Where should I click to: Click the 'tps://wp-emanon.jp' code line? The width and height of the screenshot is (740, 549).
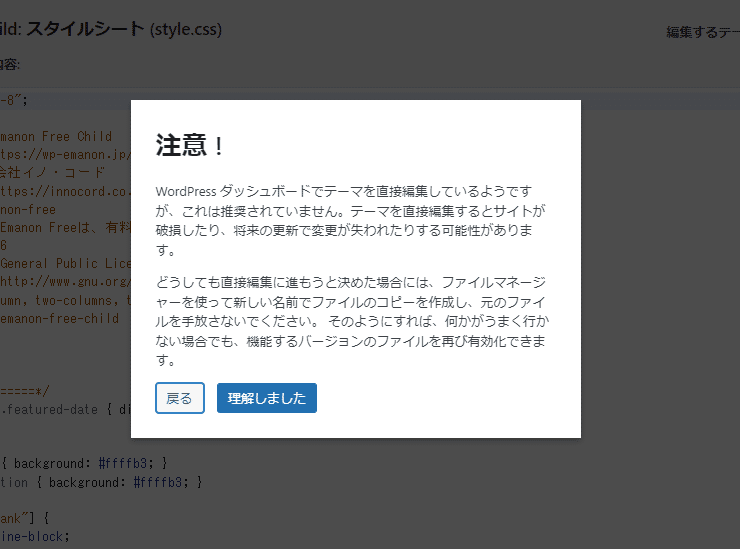pos(66,154)
